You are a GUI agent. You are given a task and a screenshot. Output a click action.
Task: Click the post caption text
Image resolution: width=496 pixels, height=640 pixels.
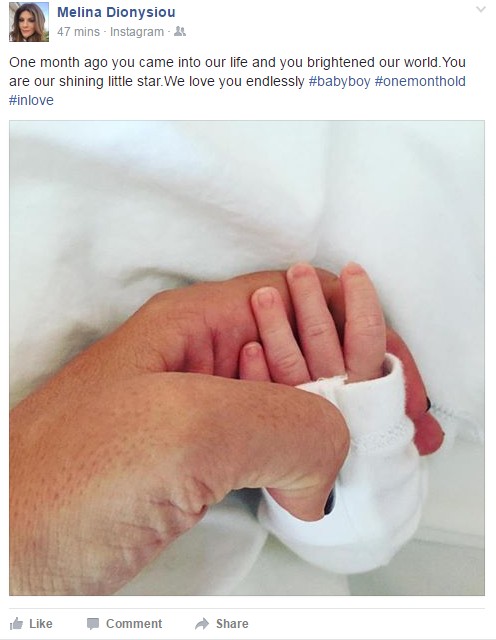pos(237,81)
